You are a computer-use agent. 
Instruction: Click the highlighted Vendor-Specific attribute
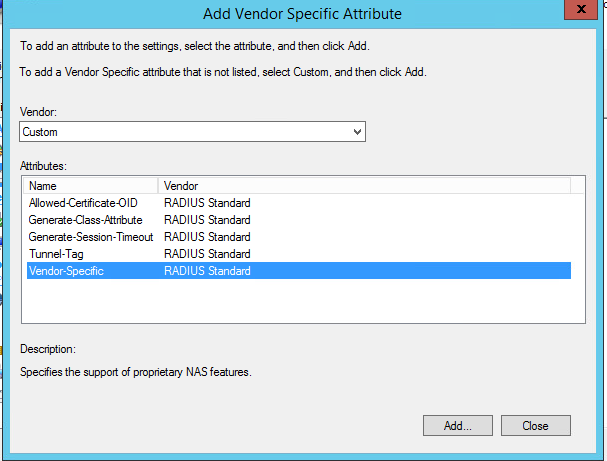pyautogui.click(x=66, y=271)
